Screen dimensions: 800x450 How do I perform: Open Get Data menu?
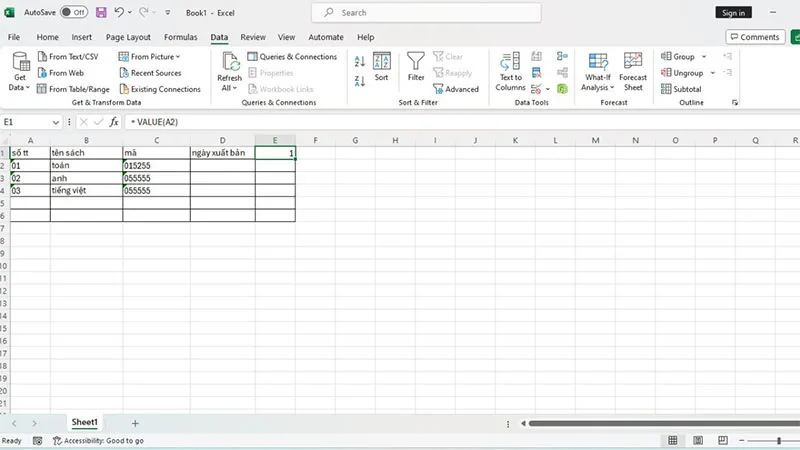pyautogui.click(x=20, y=72)
